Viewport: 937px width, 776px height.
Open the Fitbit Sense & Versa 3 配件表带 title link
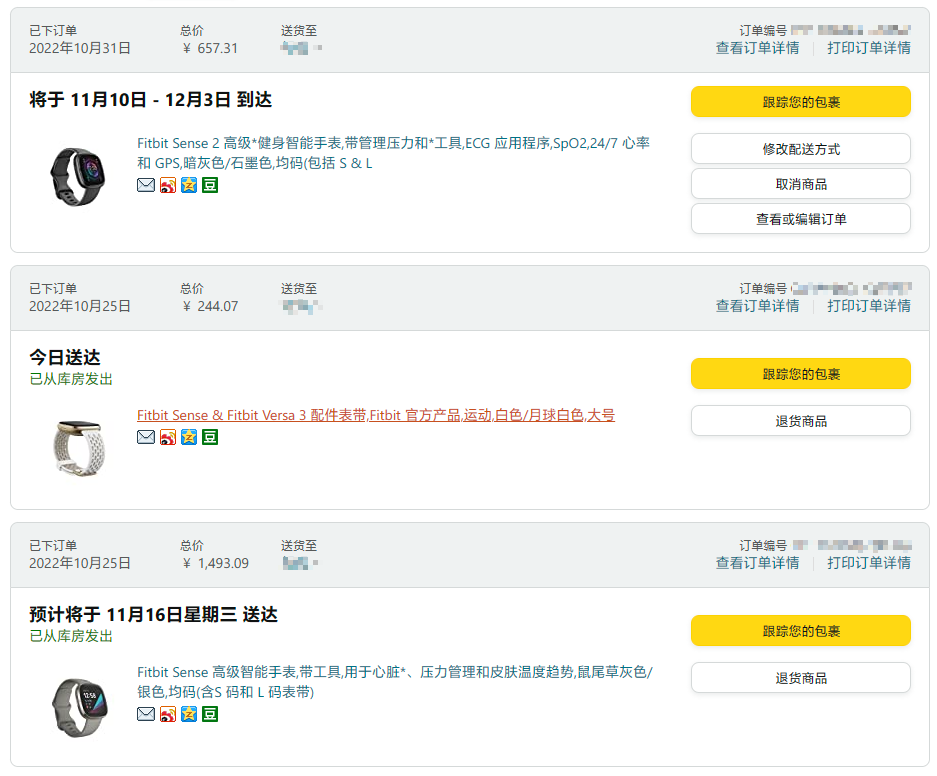coord(375,415)
